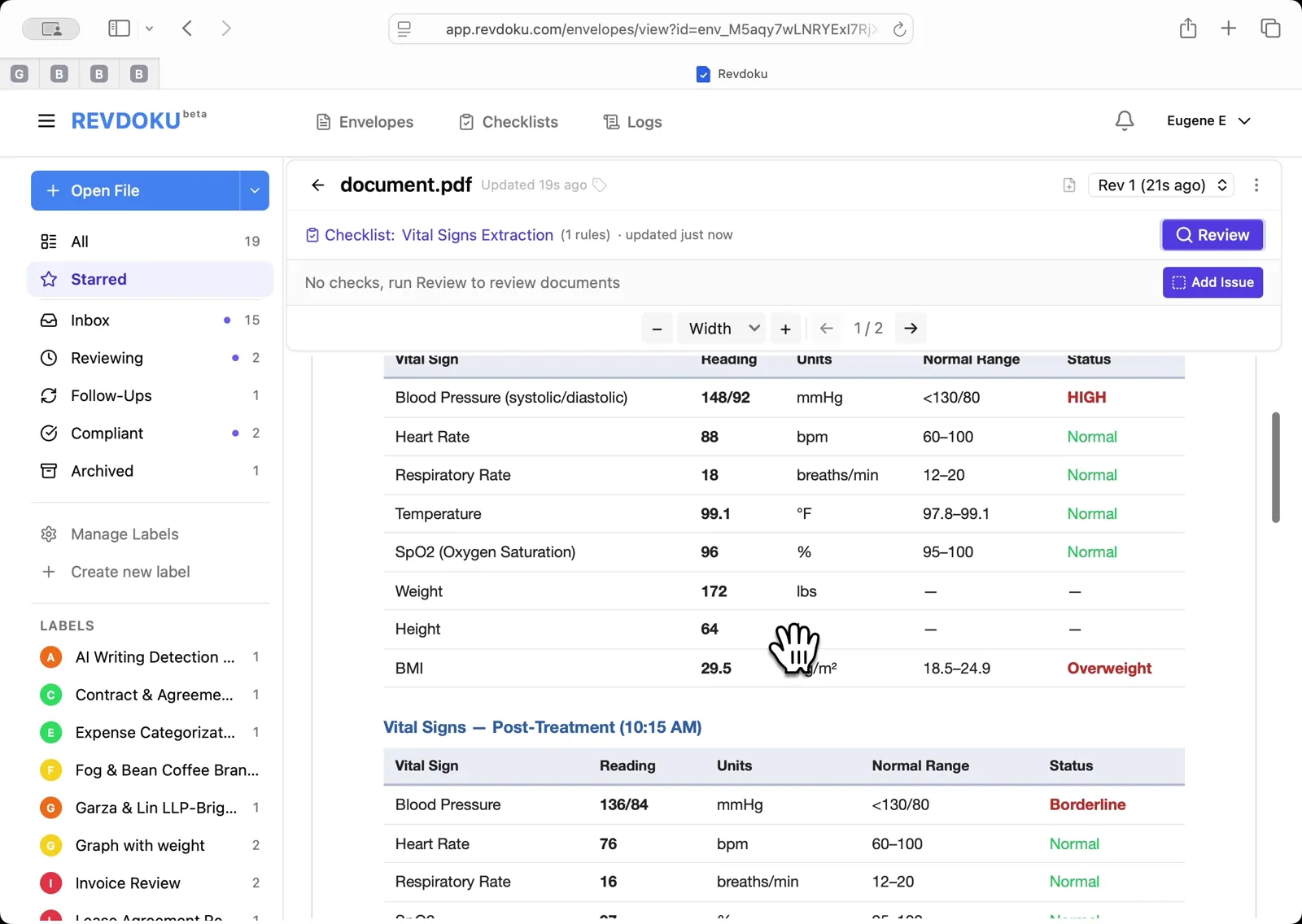The image size is (1302, 924).
Task: Click the Add Issue button
Action: pos(1212,283)
